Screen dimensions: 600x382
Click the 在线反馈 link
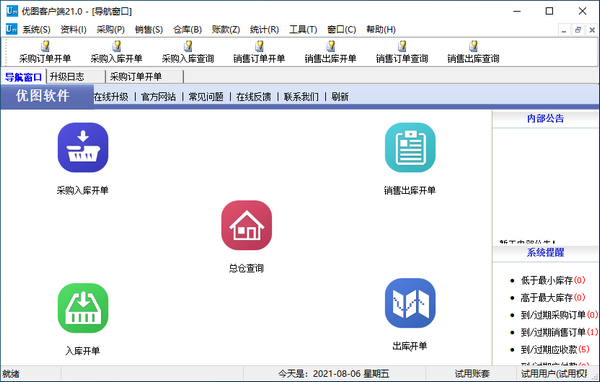[253, 97]
